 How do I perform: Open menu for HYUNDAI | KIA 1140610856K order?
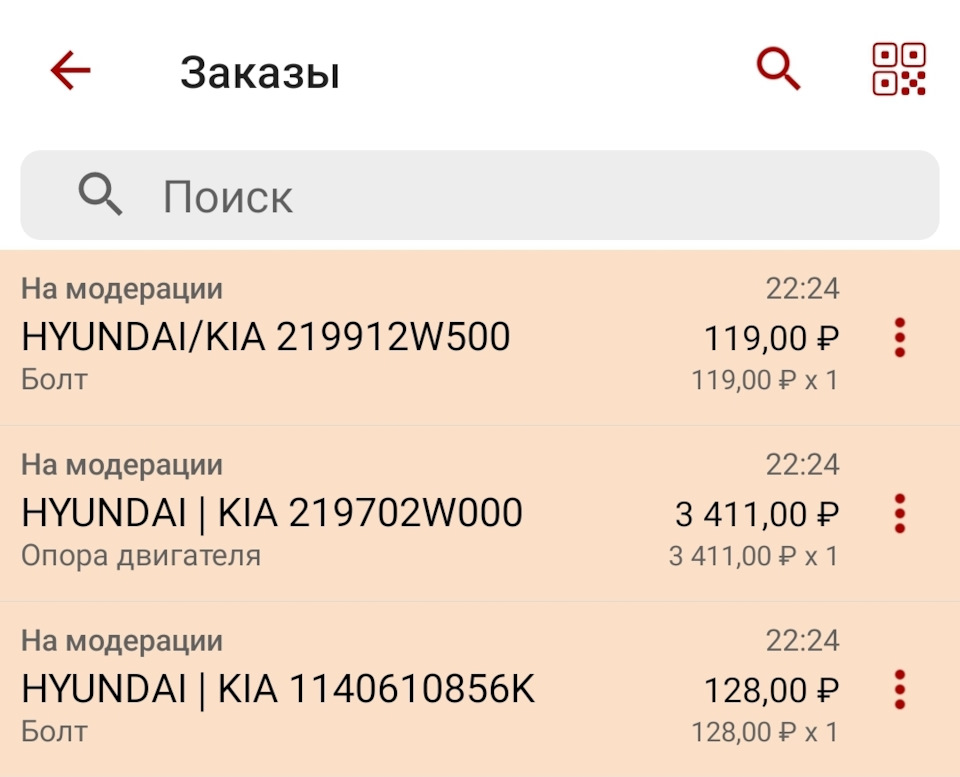[x=898, y=688]
